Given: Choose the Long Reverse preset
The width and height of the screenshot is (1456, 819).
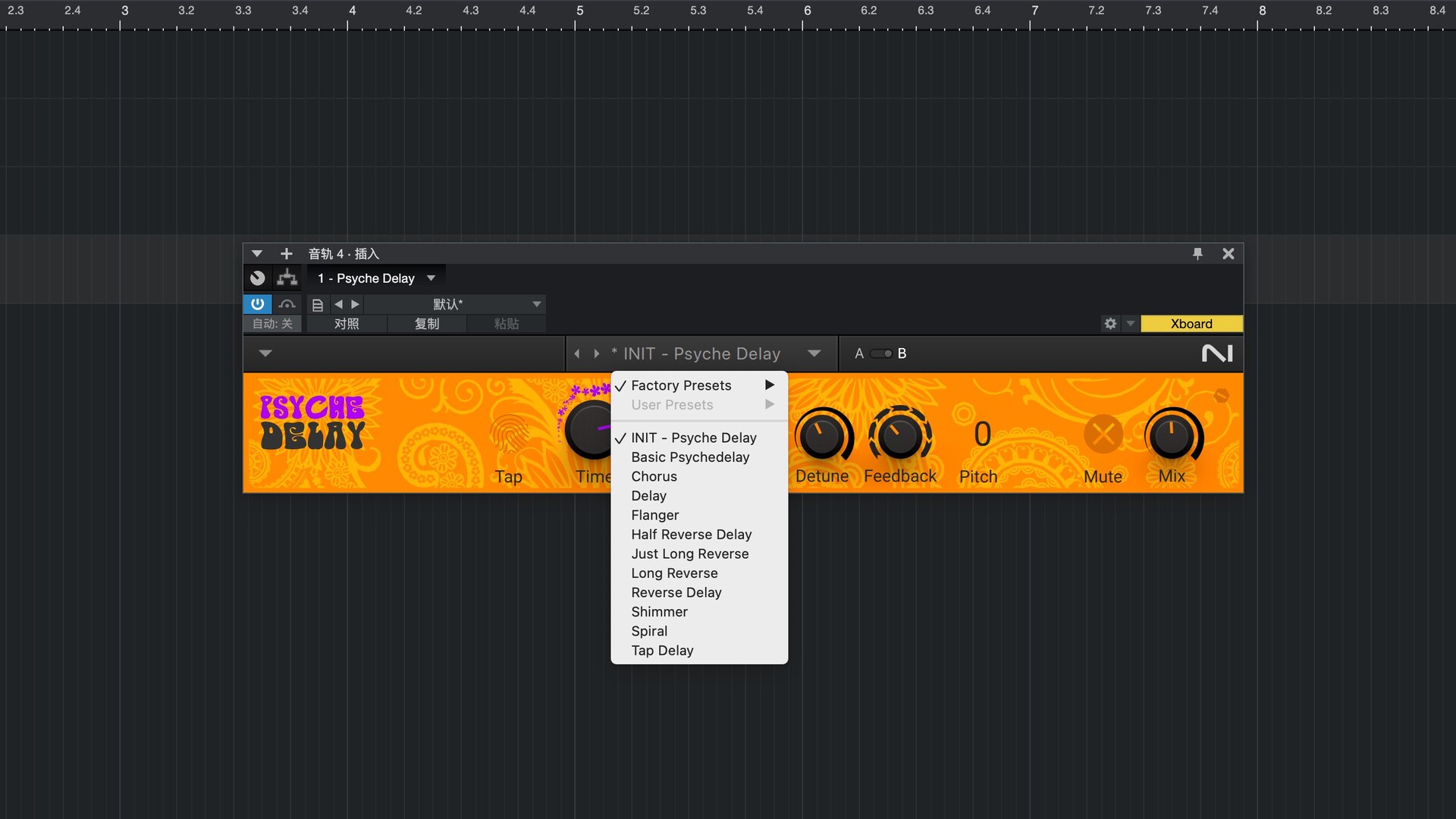Looking at the screenshot, I should pos(699,573).
